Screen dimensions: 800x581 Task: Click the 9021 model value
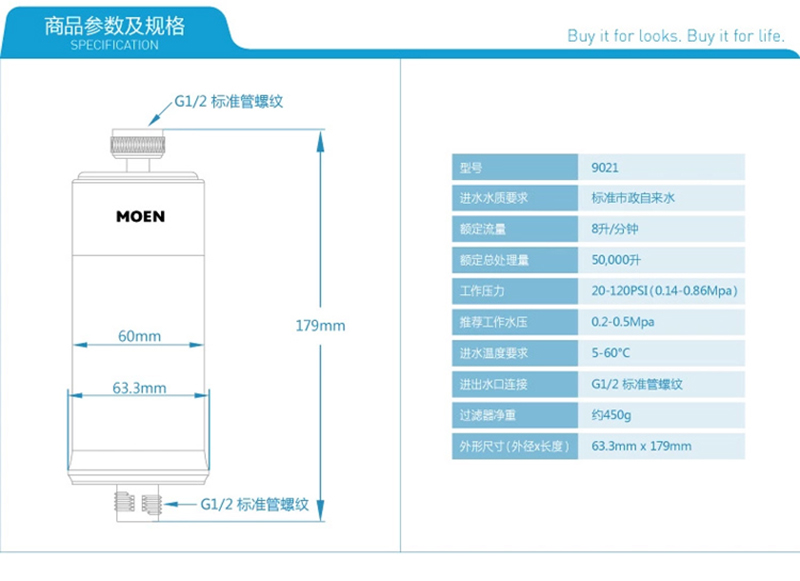605,168
